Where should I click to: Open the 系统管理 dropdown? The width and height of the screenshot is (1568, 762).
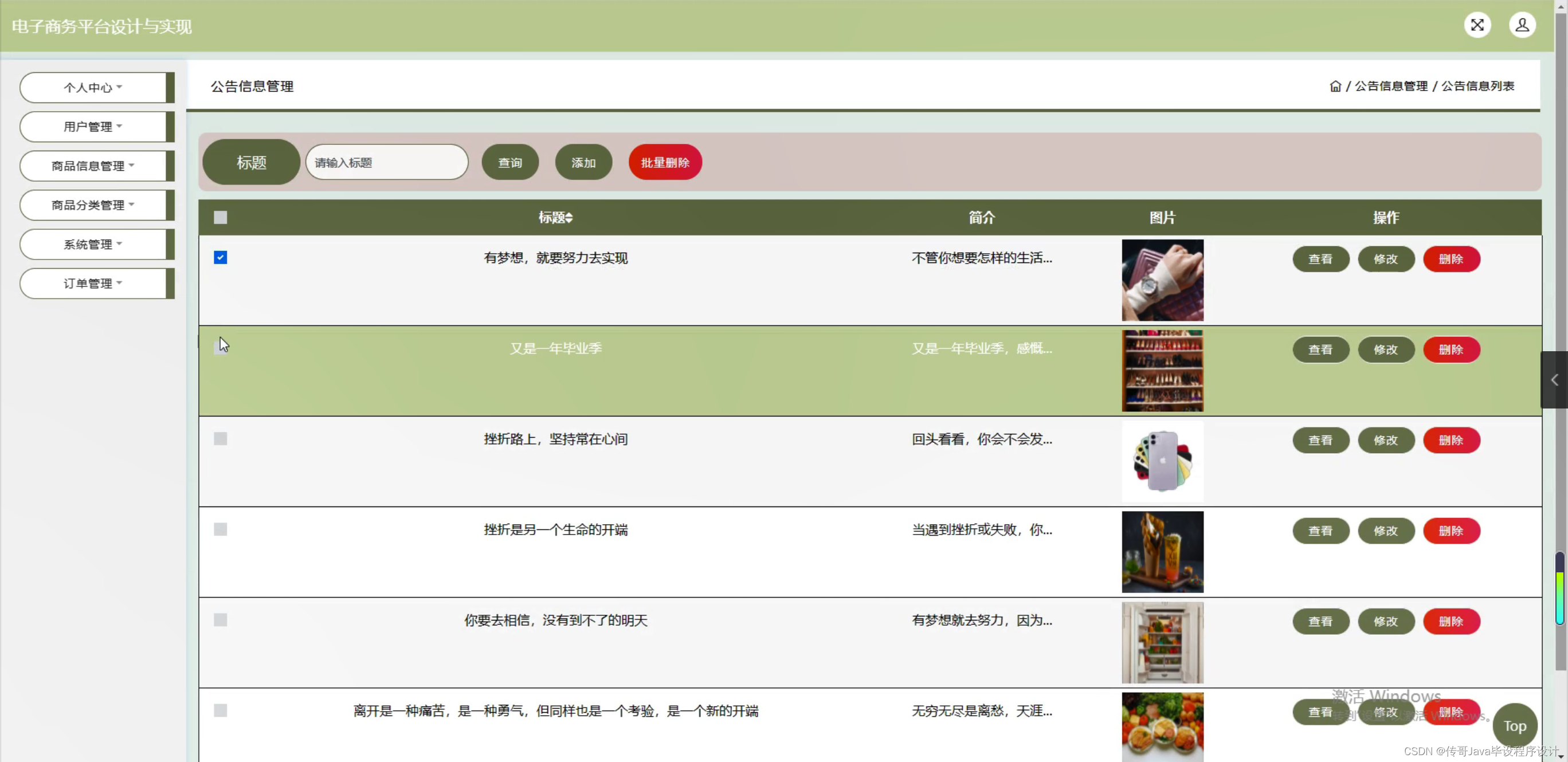92,244
